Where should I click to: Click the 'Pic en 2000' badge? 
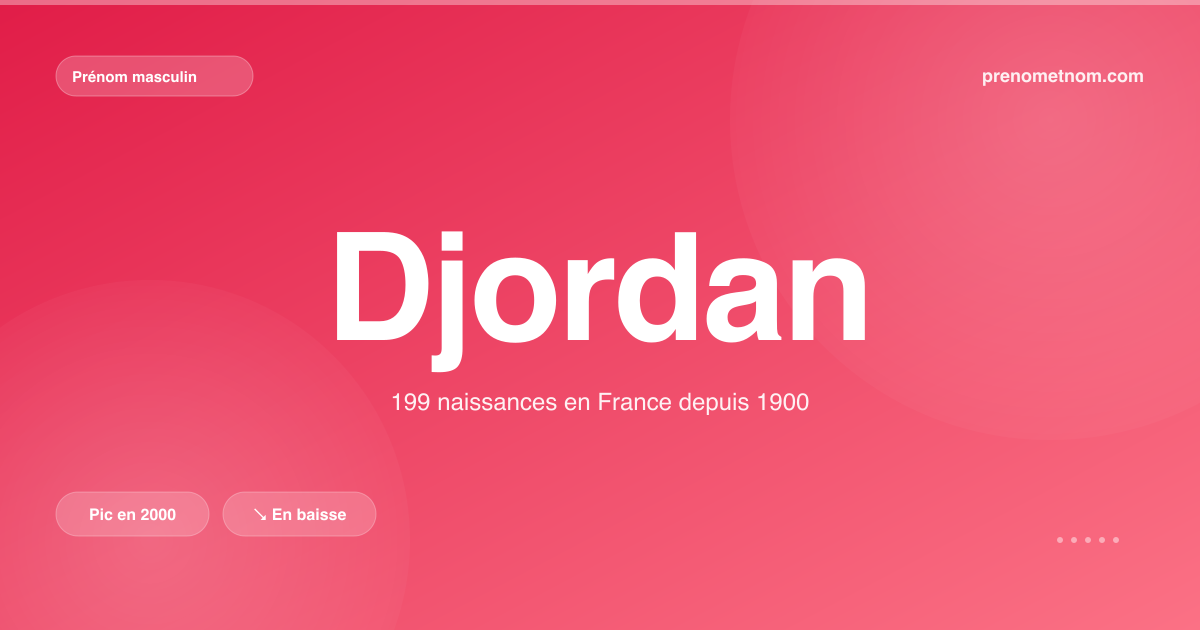(x=132, y=514)
